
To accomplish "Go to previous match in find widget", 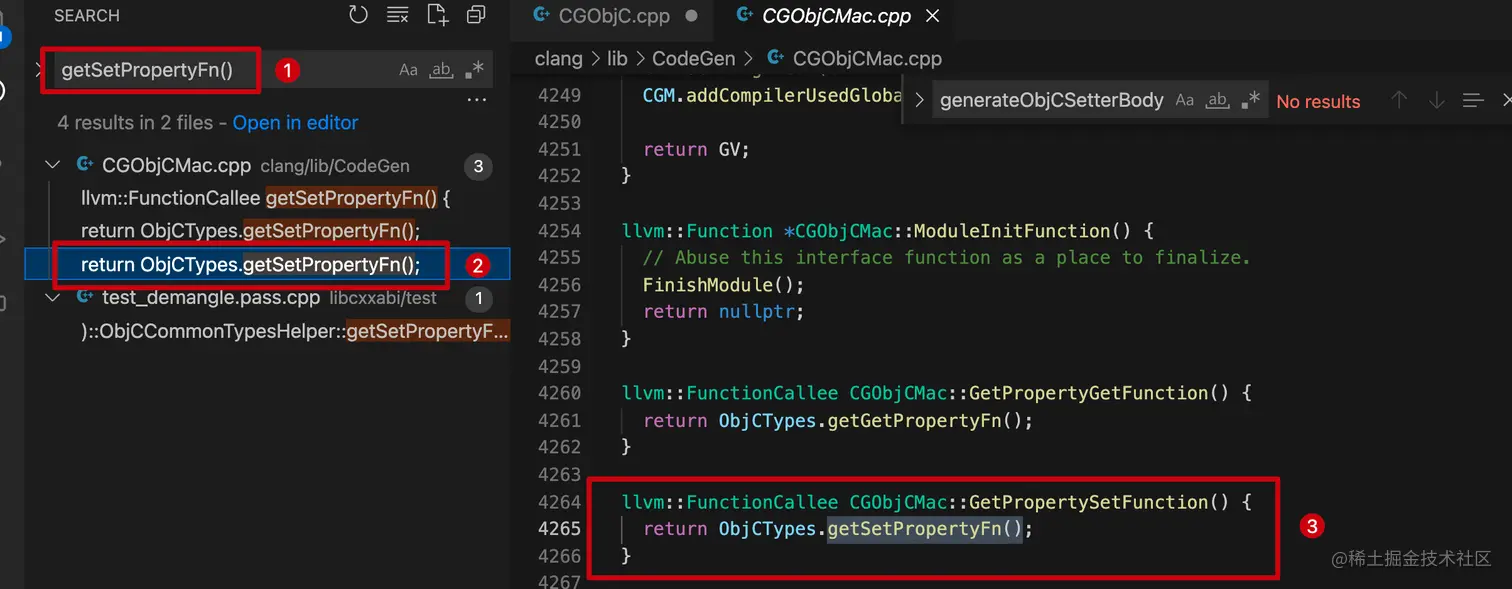I will coord(1398,99).
